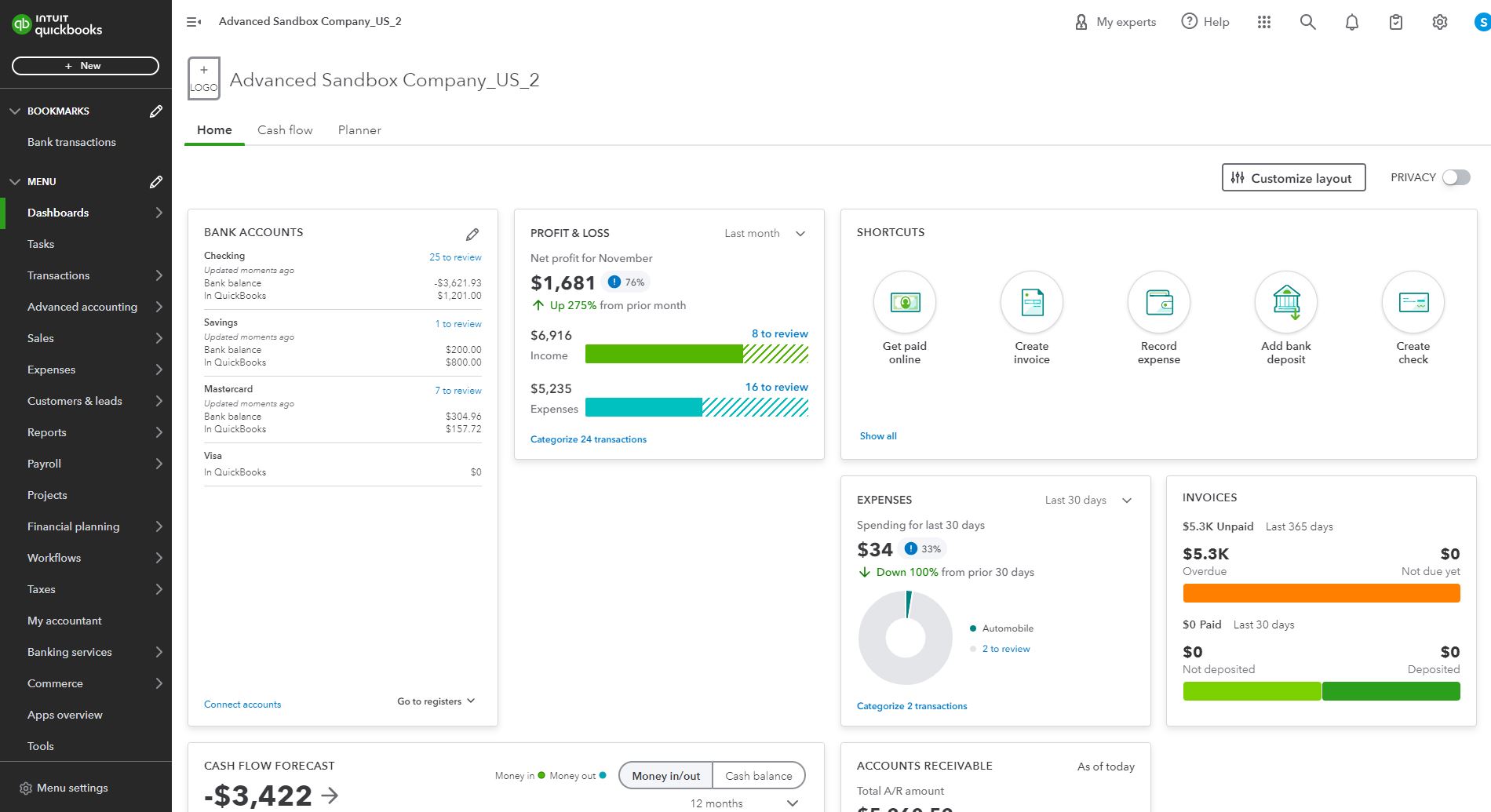Review 25 Checking transactions

pos(455,257)
